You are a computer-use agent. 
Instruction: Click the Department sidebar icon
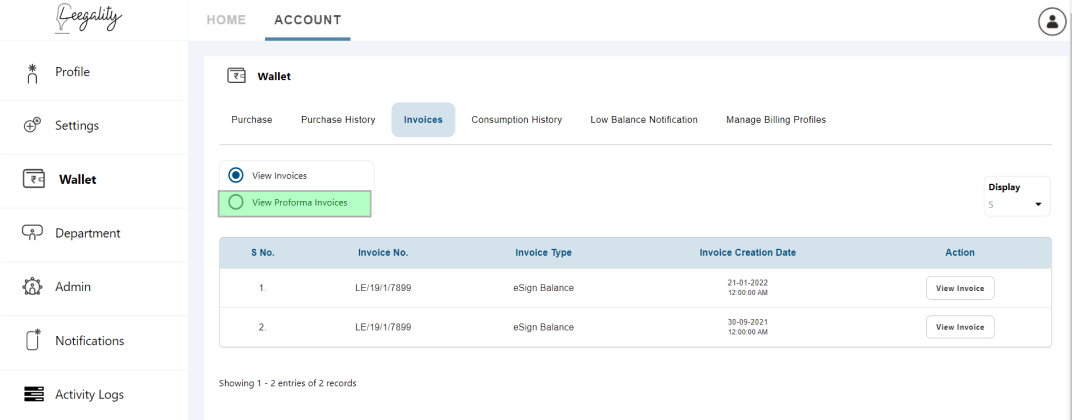pos(33,233)
